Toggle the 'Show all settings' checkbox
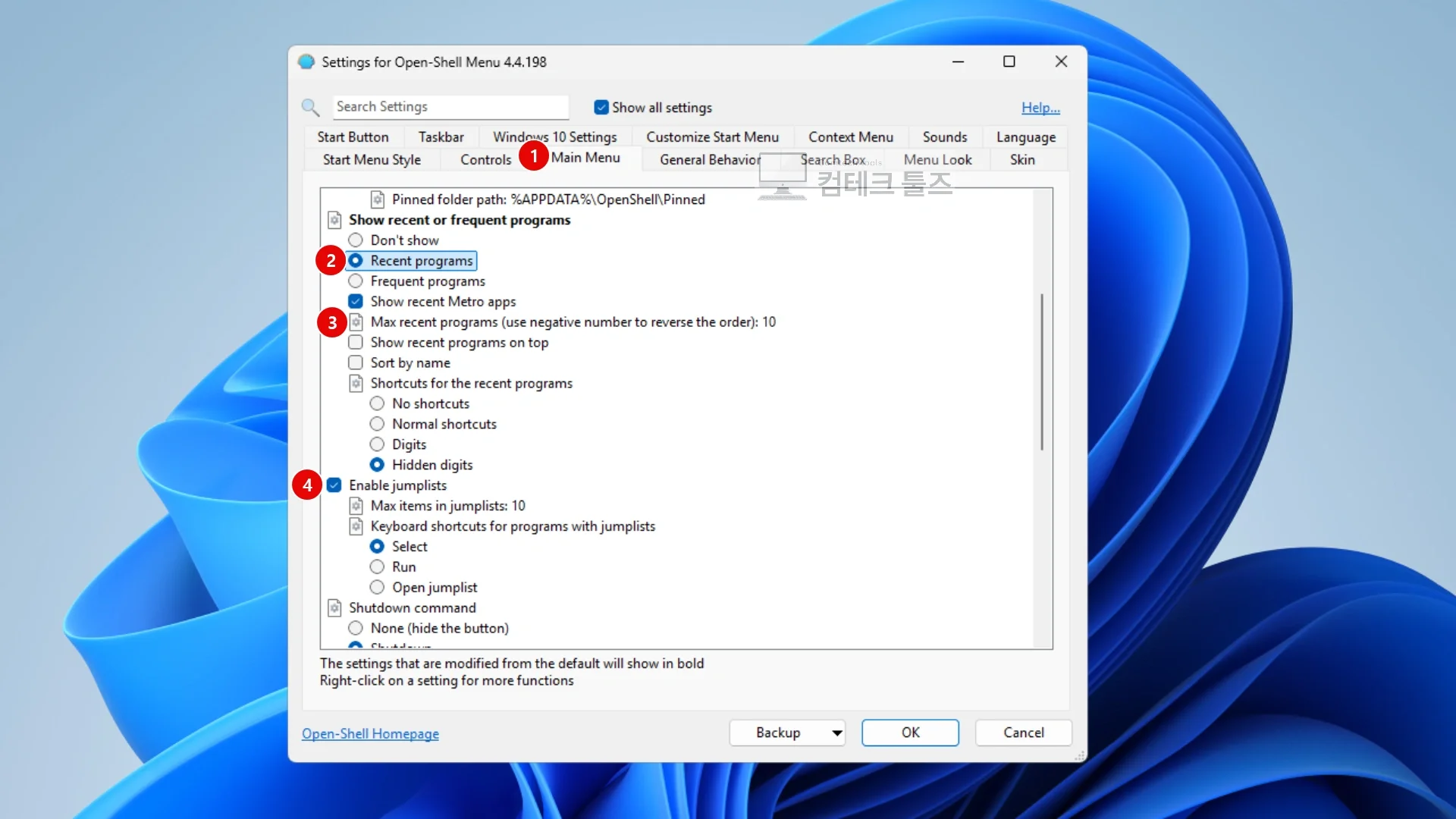Screen dimensions: 1456x819 click(x=601, y=108)
